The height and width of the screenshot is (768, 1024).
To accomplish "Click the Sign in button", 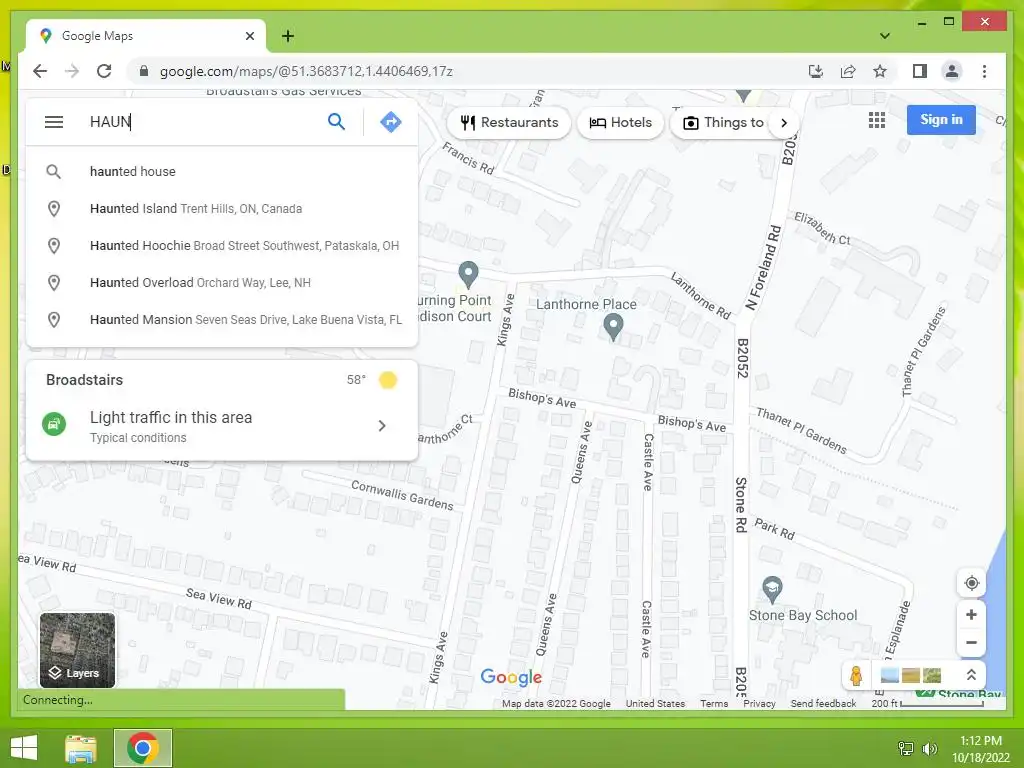I will coord(941,120).
